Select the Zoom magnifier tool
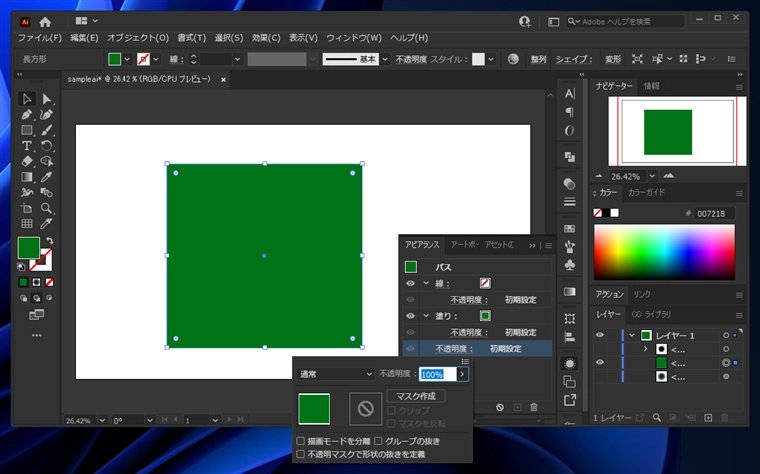The height and width of the screenshot is (474, 760). tap(47, 208)
